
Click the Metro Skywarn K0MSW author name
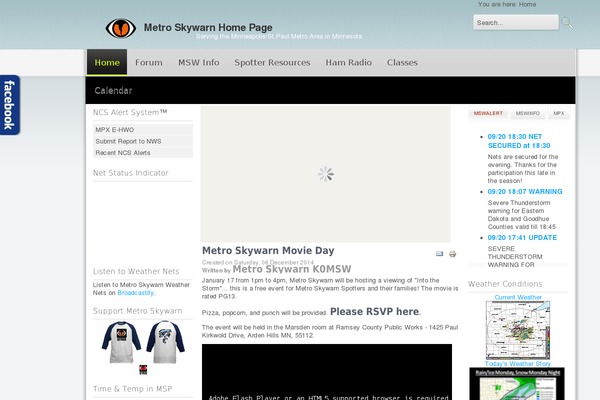[x=292, y=269]
